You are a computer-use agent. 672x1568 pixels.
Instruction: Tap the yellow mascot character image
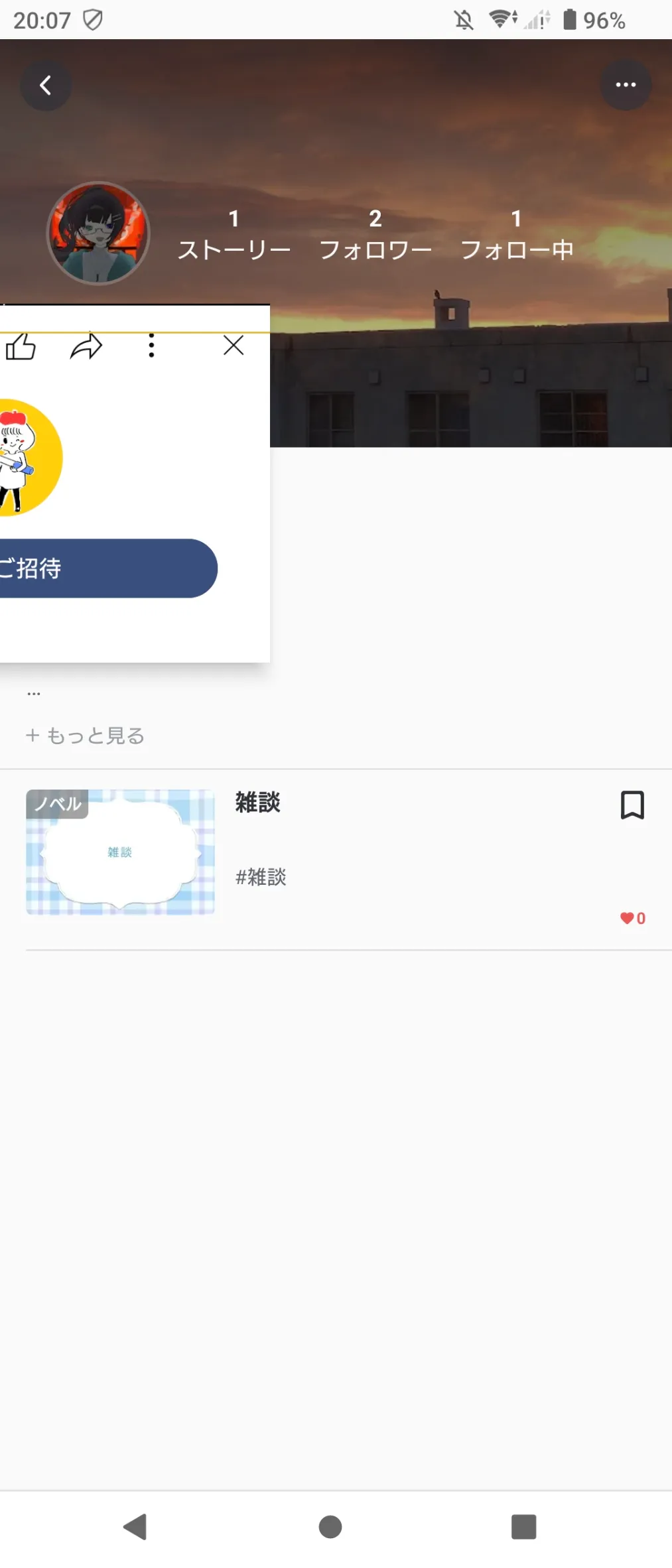[31, 458]
